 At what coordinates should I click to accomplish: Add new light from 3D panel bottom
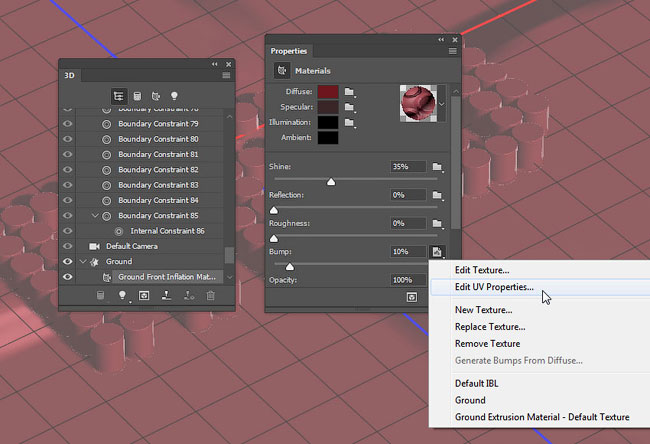[122, 295]
